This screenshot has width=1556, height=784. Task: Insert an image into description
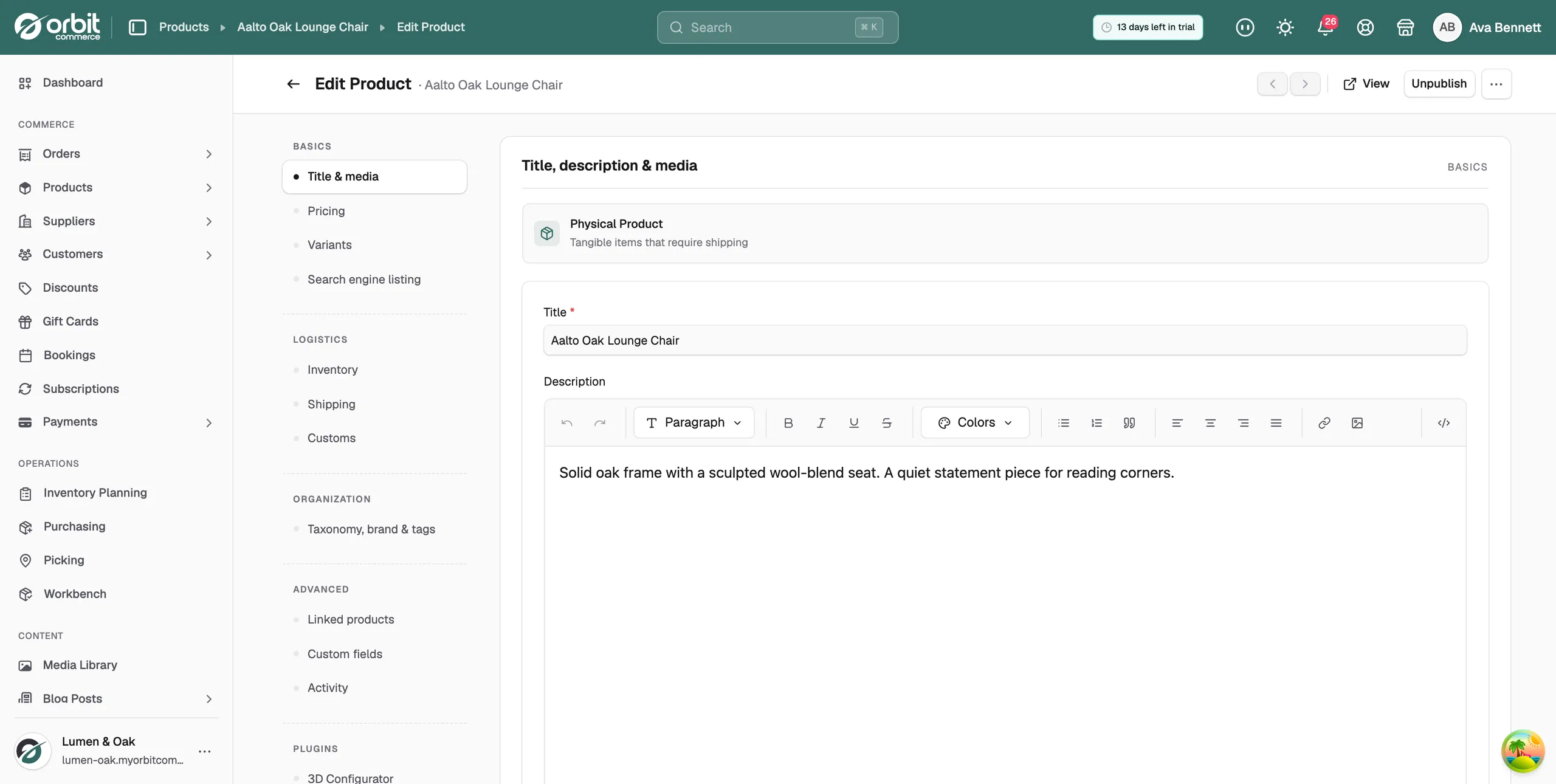click(1357, 423)
